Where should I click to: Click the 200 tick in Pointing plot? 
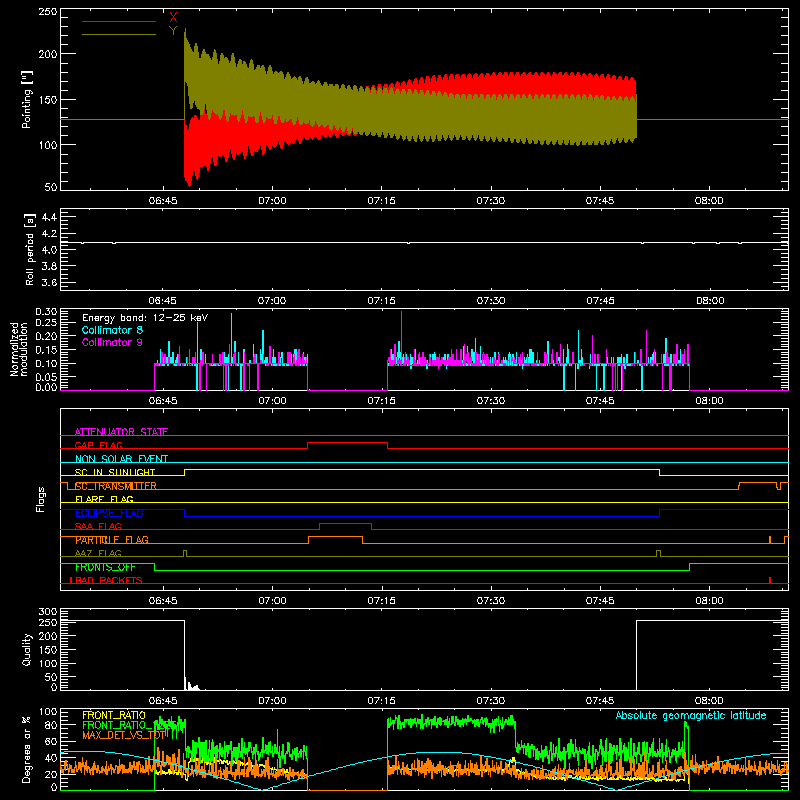coord(47,54)
